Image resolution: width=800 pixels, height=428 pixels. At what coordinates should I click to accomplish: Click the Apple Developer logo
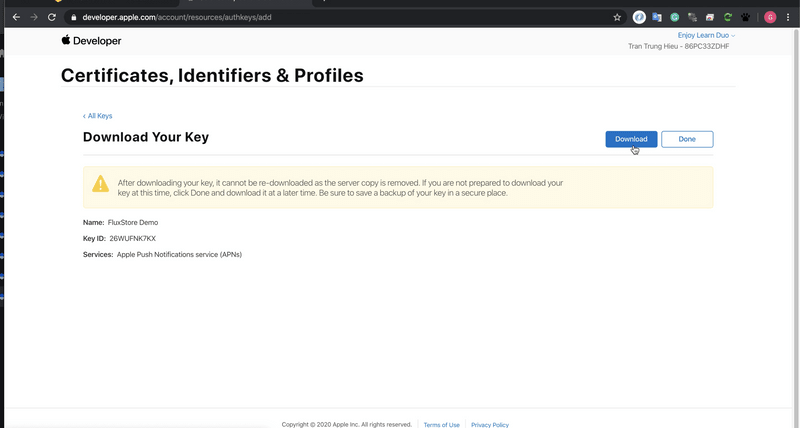[91, 41]
